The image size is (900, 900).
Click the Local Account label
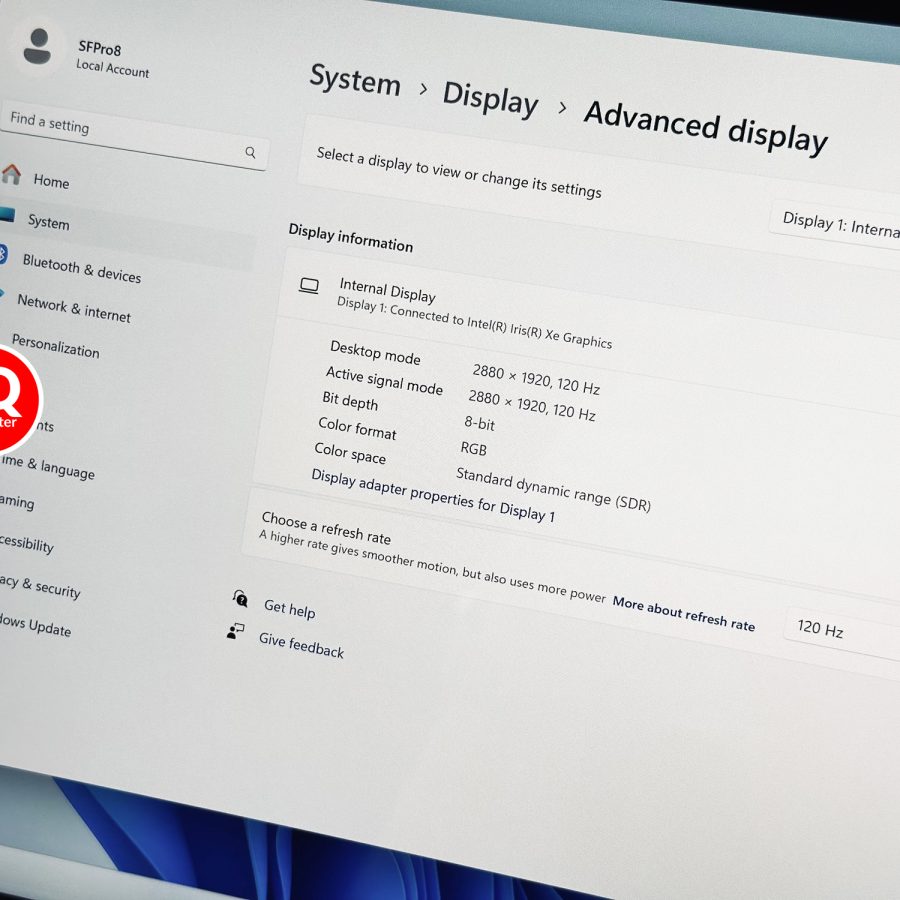[x=112, y=68]
